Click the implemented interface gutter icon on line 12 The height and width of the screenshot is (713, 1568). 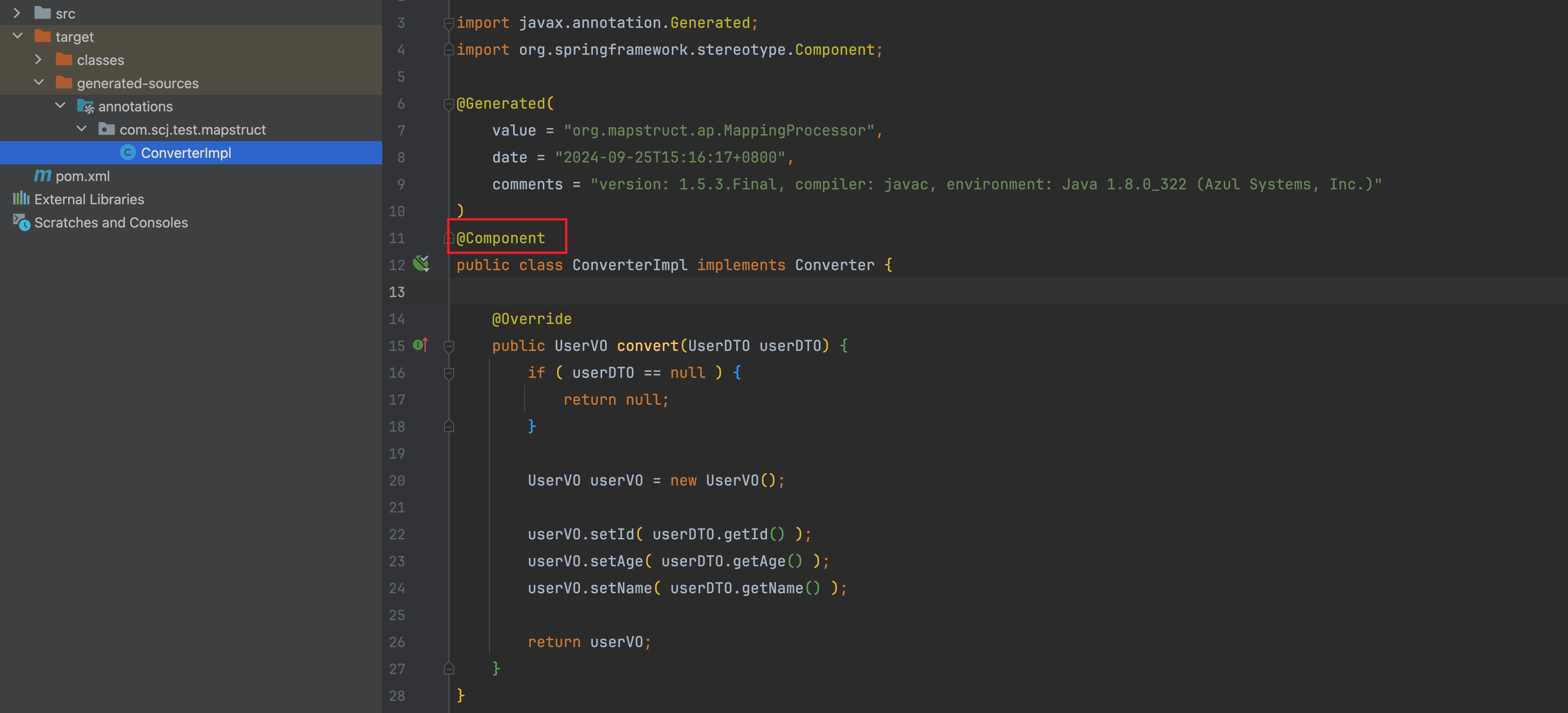[421, 264]
